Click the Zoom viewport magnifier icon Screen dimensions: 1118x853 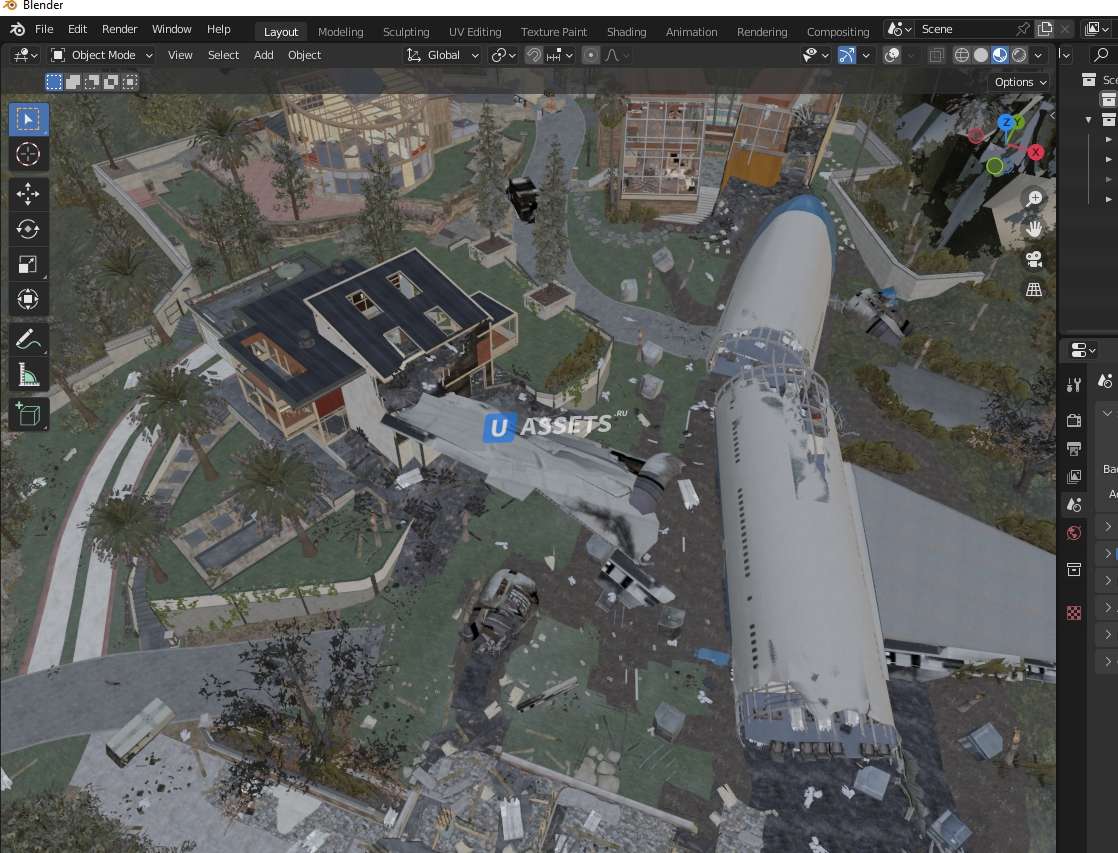1034,198
